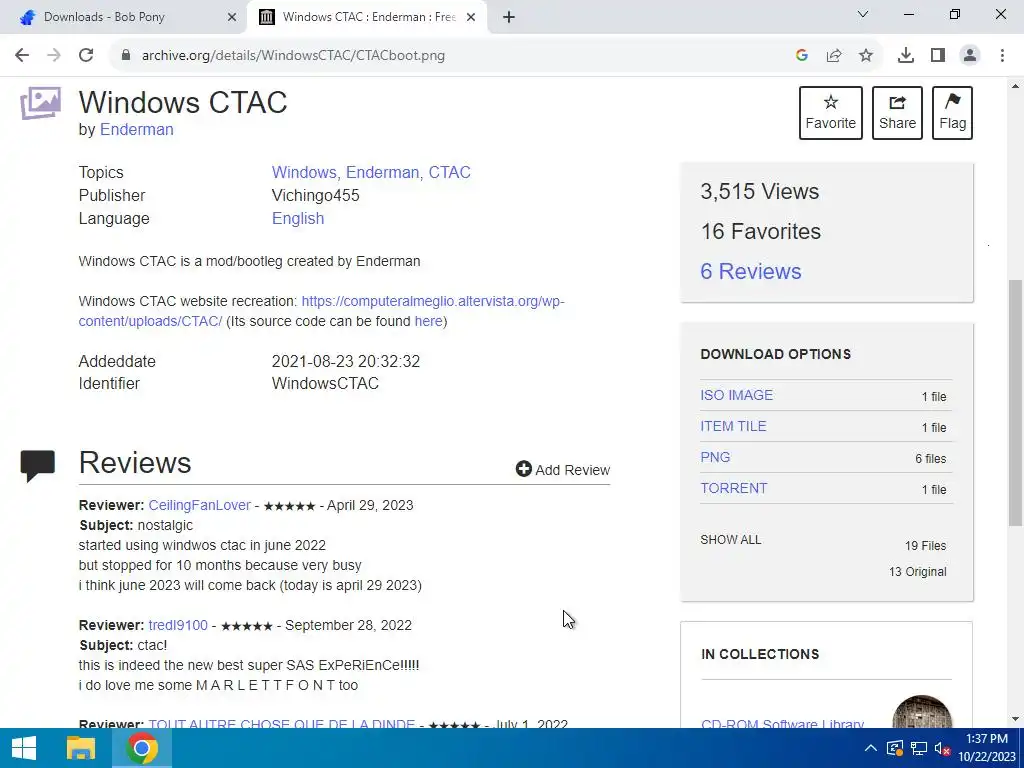Open the Windows Start button

click(24, 748)
